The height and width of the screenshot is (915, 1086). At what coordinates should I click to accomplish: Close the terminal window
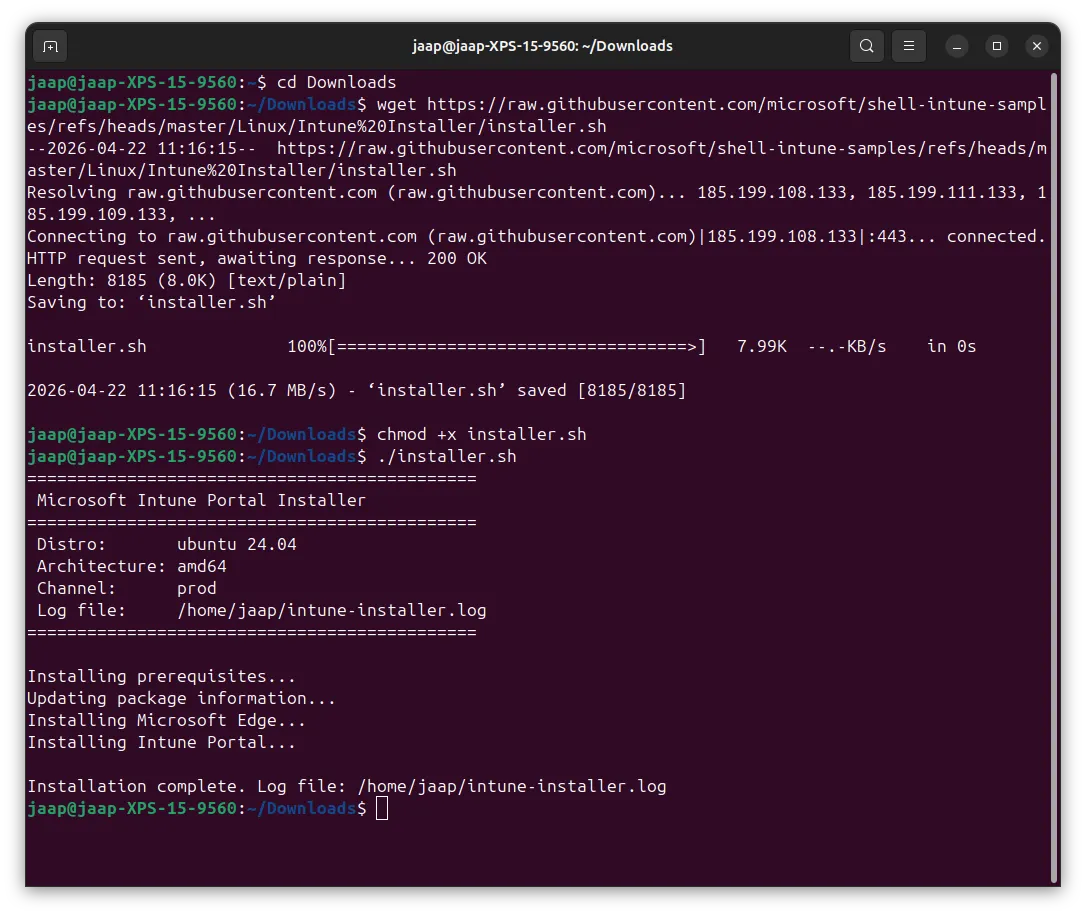[x=1036, y=46]
